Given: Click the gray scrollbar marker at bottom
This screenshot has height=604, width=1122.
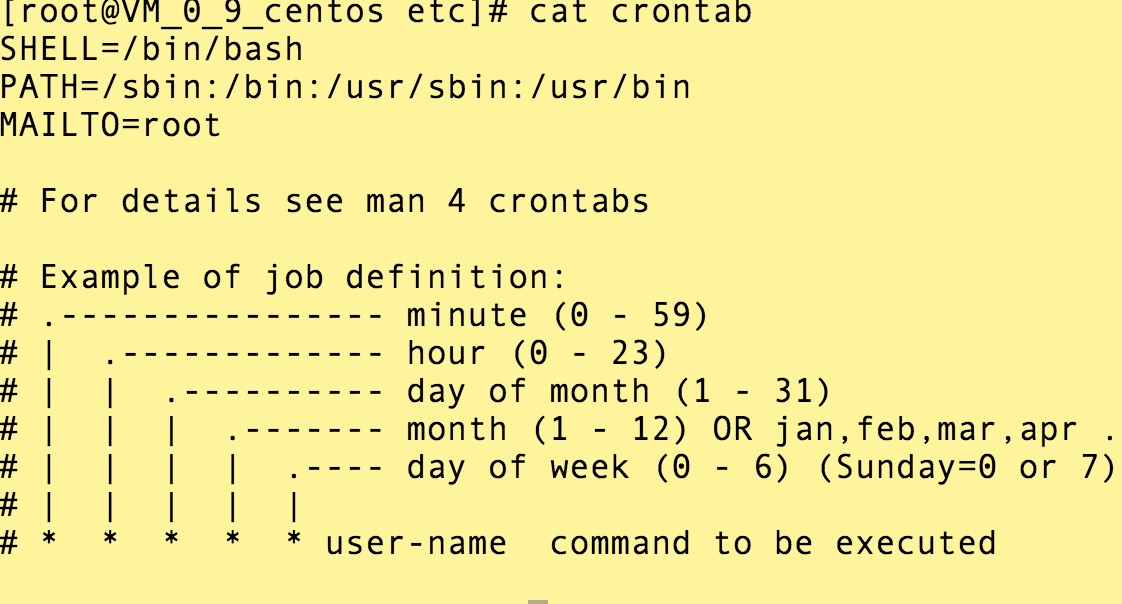Looking at the screenshot, I should pos(538,602).
